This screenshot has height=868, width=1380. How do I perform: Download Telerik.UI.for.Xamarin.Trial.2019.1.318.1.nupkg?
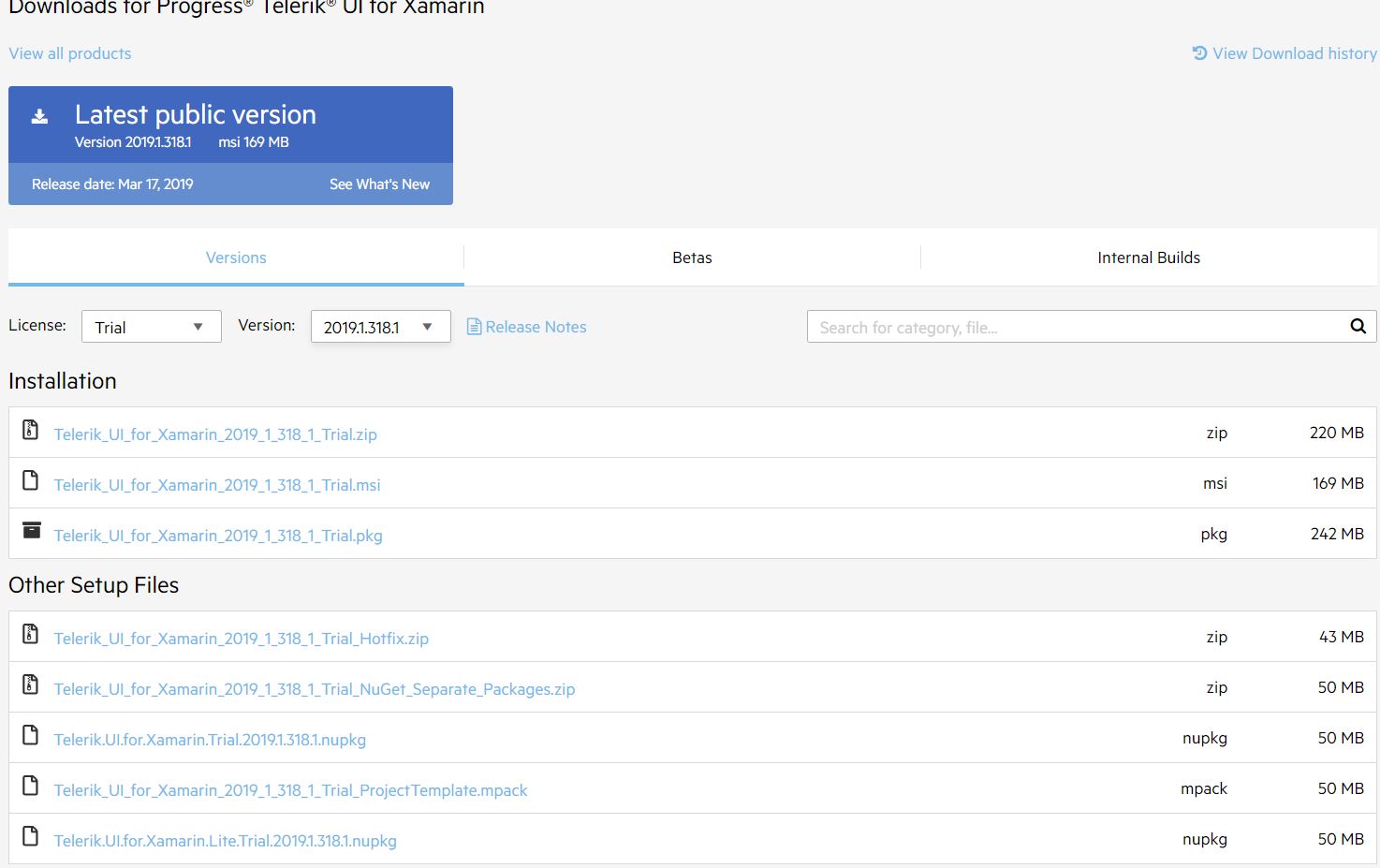(x=210, y=740)
